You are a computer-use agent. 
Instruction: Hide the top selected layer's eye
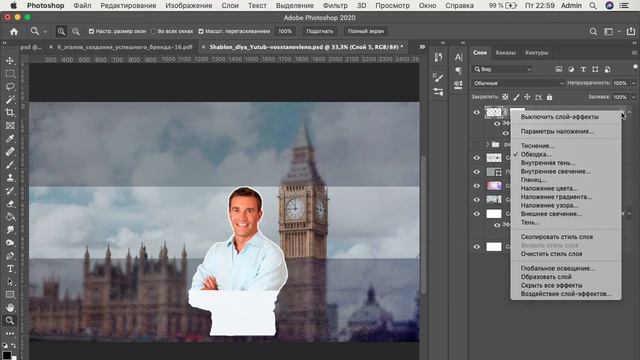coord(476,112)
